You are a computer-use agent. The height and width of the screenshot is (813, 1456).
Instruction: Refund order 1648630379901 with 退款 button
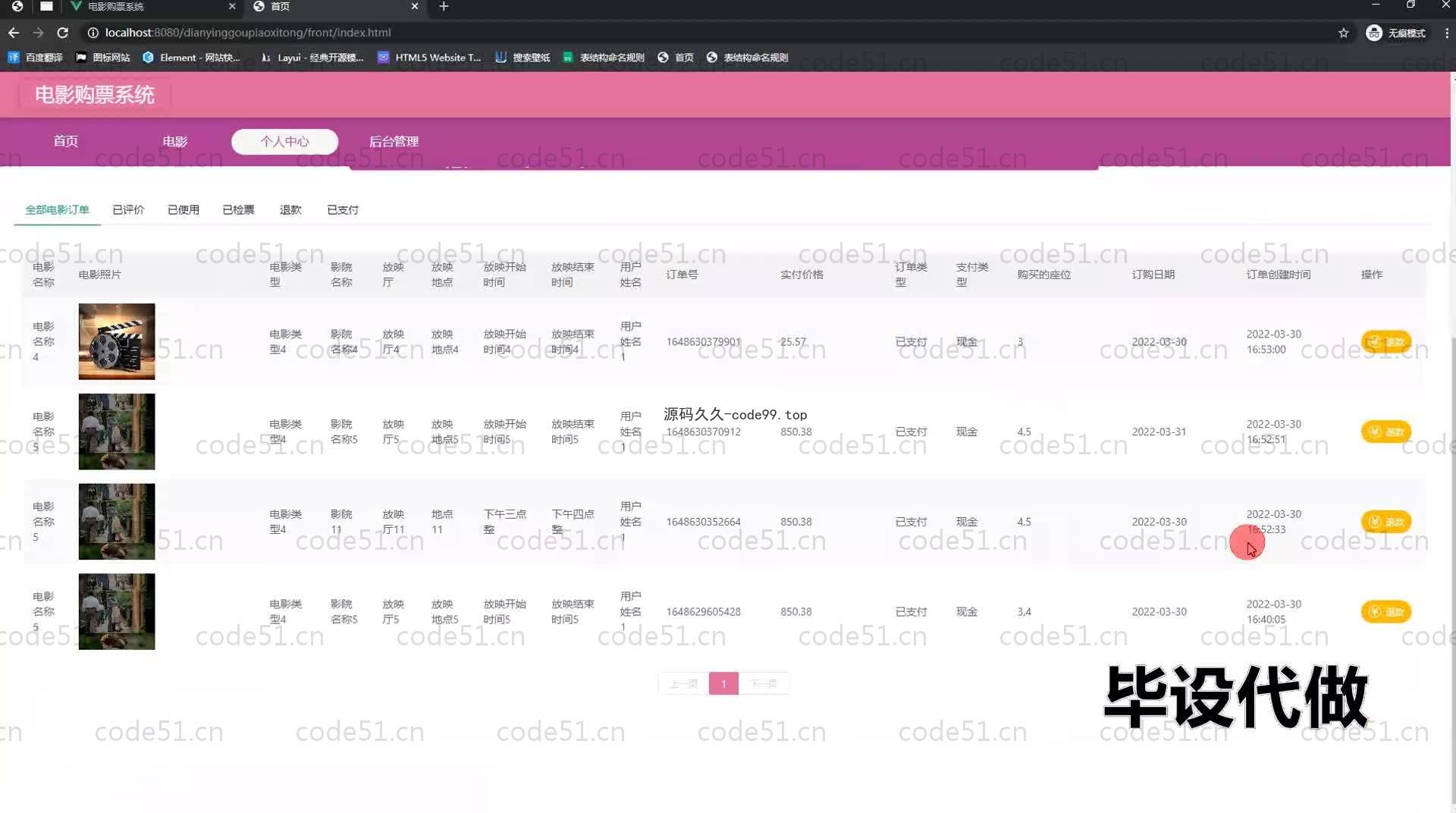1386,342
